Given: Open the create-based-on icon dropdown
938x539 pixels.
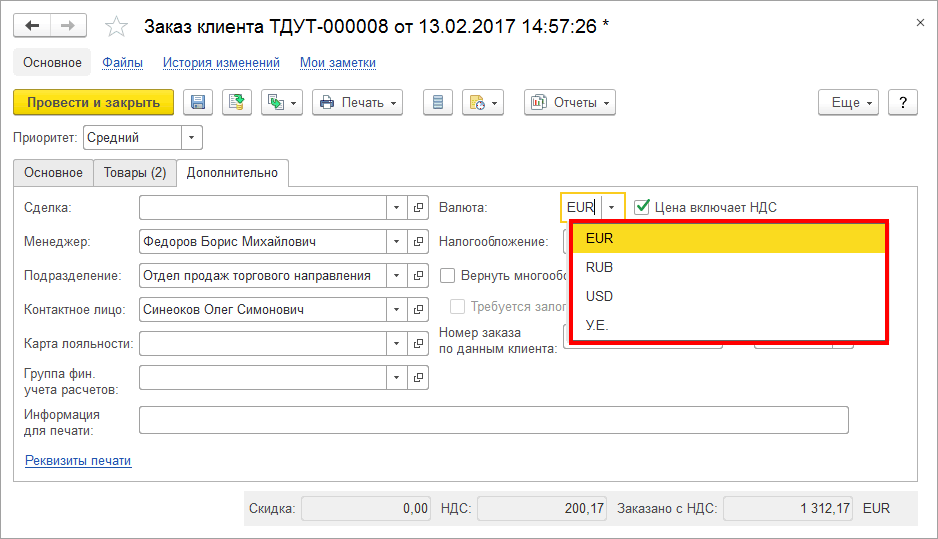Looking at the screenshot, I should pos(282,102).
